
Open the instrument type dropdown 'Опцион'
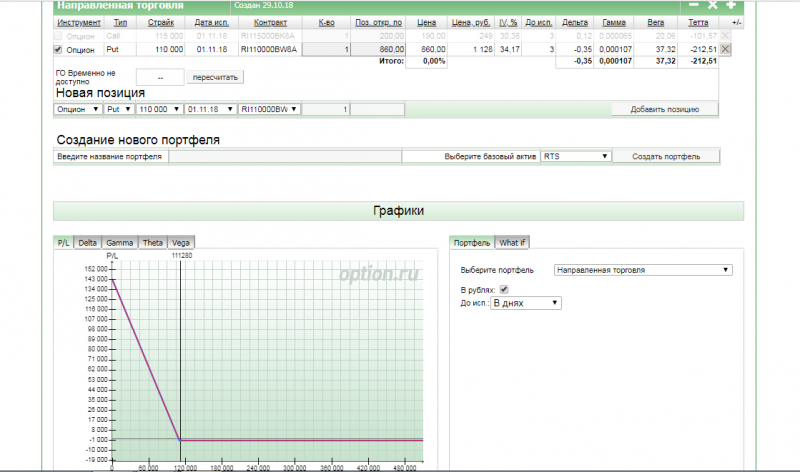[78, 109]
